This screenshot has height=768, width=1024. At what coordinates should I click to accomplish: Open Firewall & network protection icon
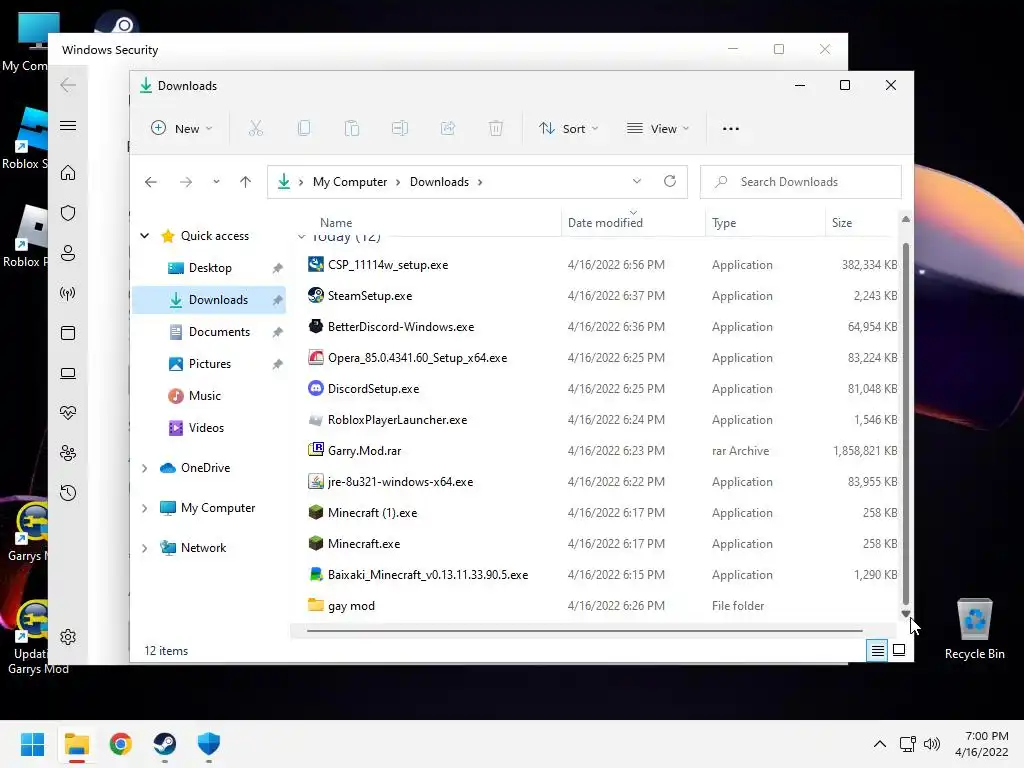pyautogui.click(x=68, y=293)
